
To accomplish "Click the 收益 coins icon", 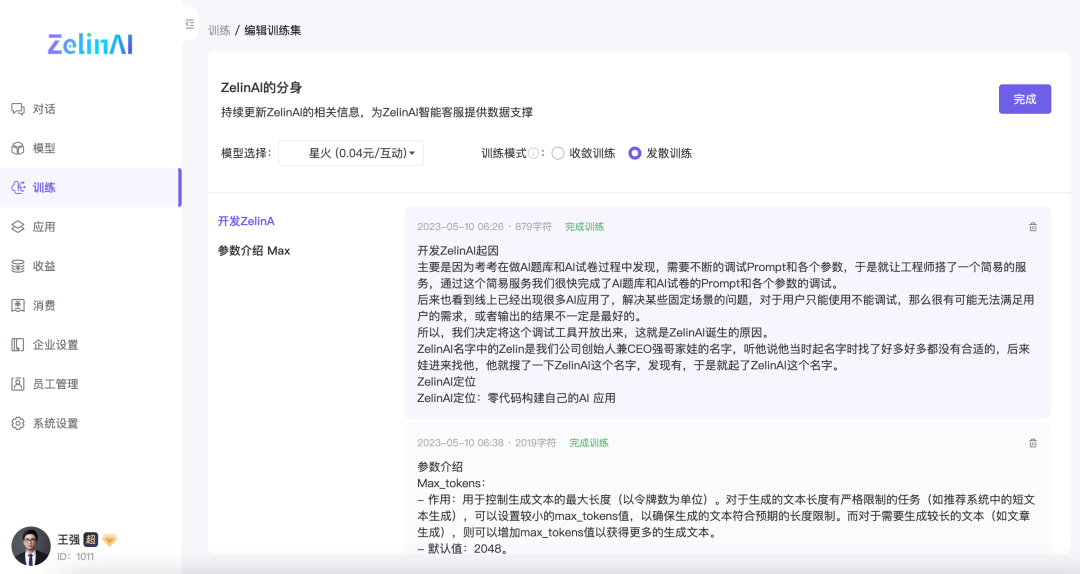I will click(18, 266).
